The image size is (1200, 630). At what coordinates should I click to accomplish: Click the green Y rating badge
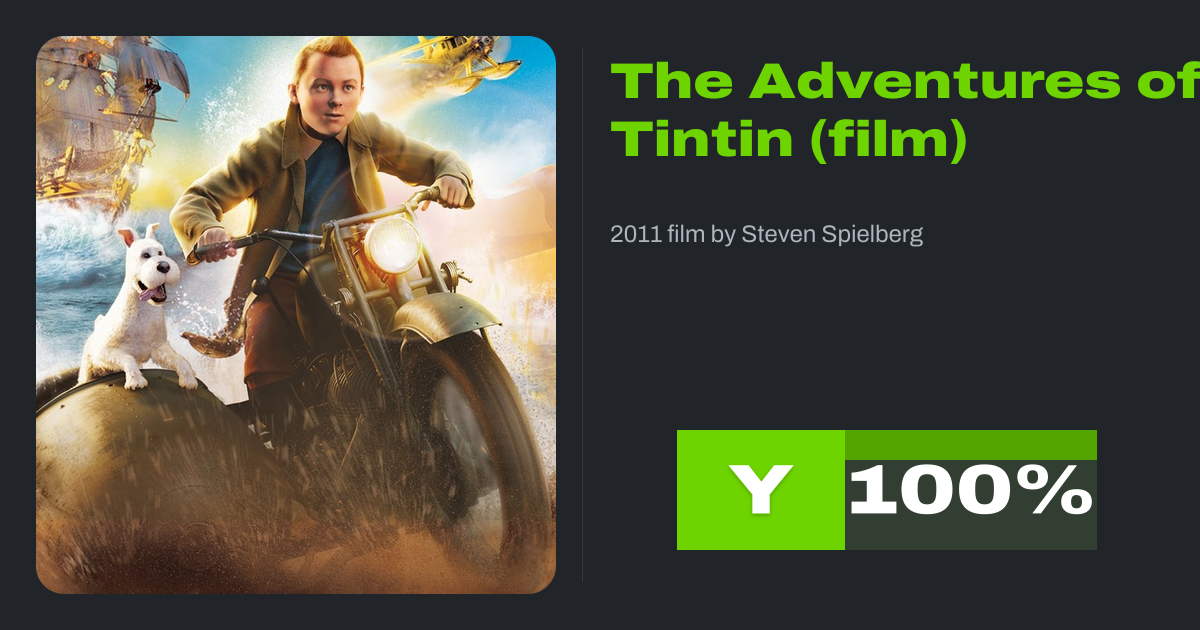761,490
